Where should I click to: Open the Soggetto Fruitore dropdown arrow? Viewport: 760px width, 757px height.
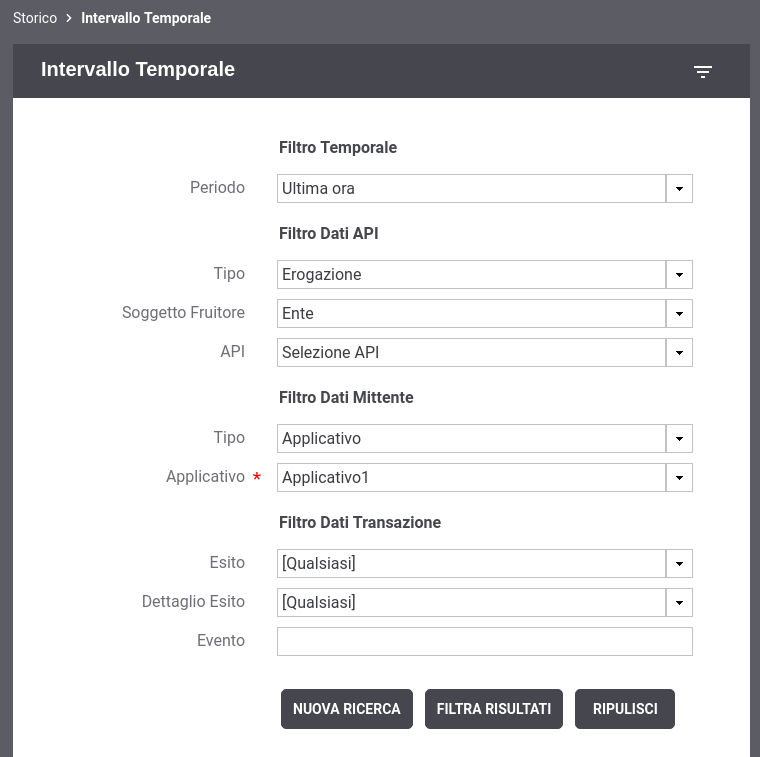(680, 314)
